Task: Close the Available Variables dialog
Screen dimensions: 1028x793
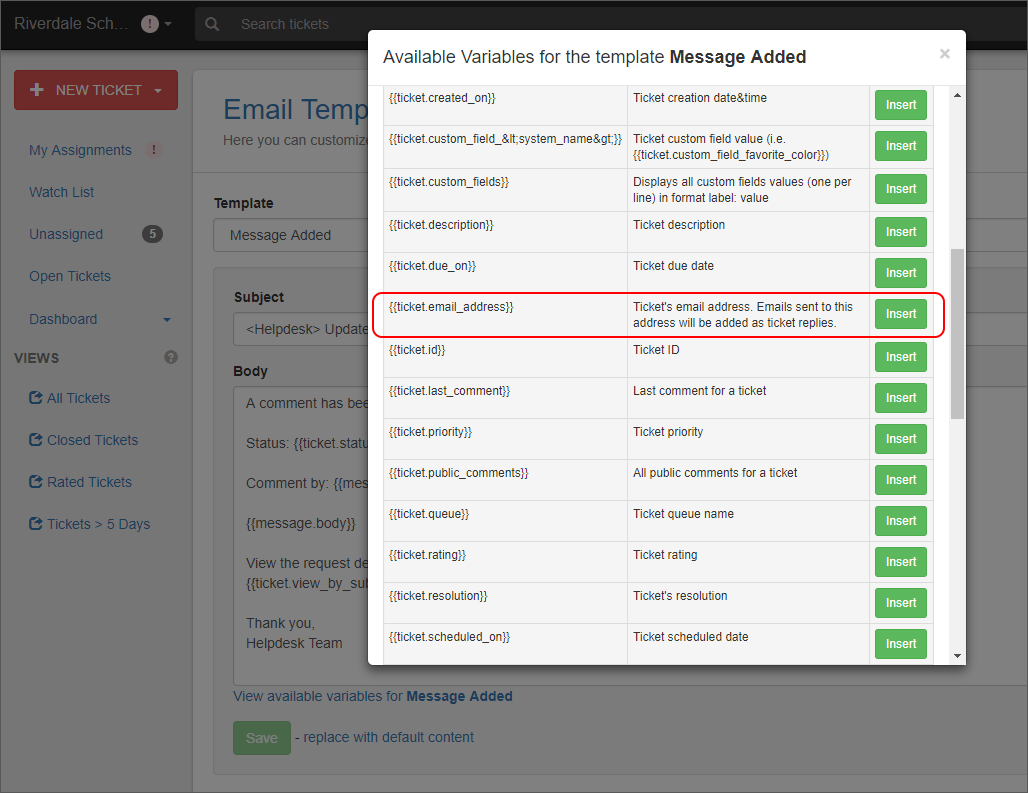Action: tap(944, 55)
